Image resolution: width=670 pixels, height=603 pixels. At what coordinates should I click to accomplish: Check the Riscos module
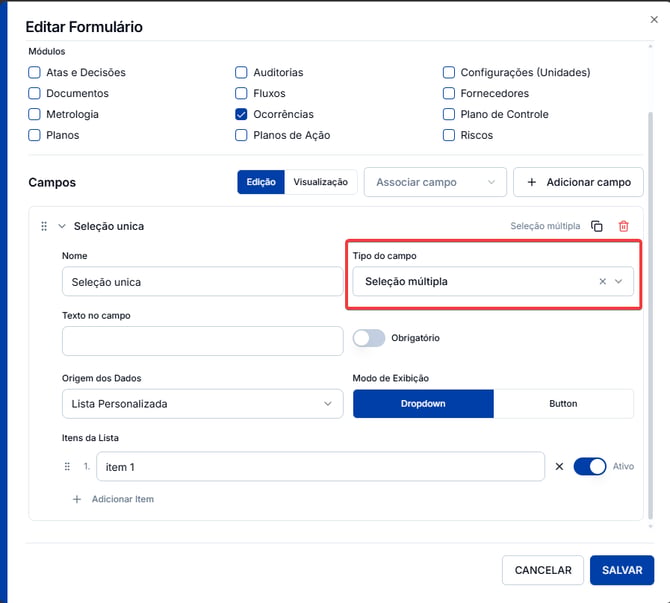click(x=449, y=135)
